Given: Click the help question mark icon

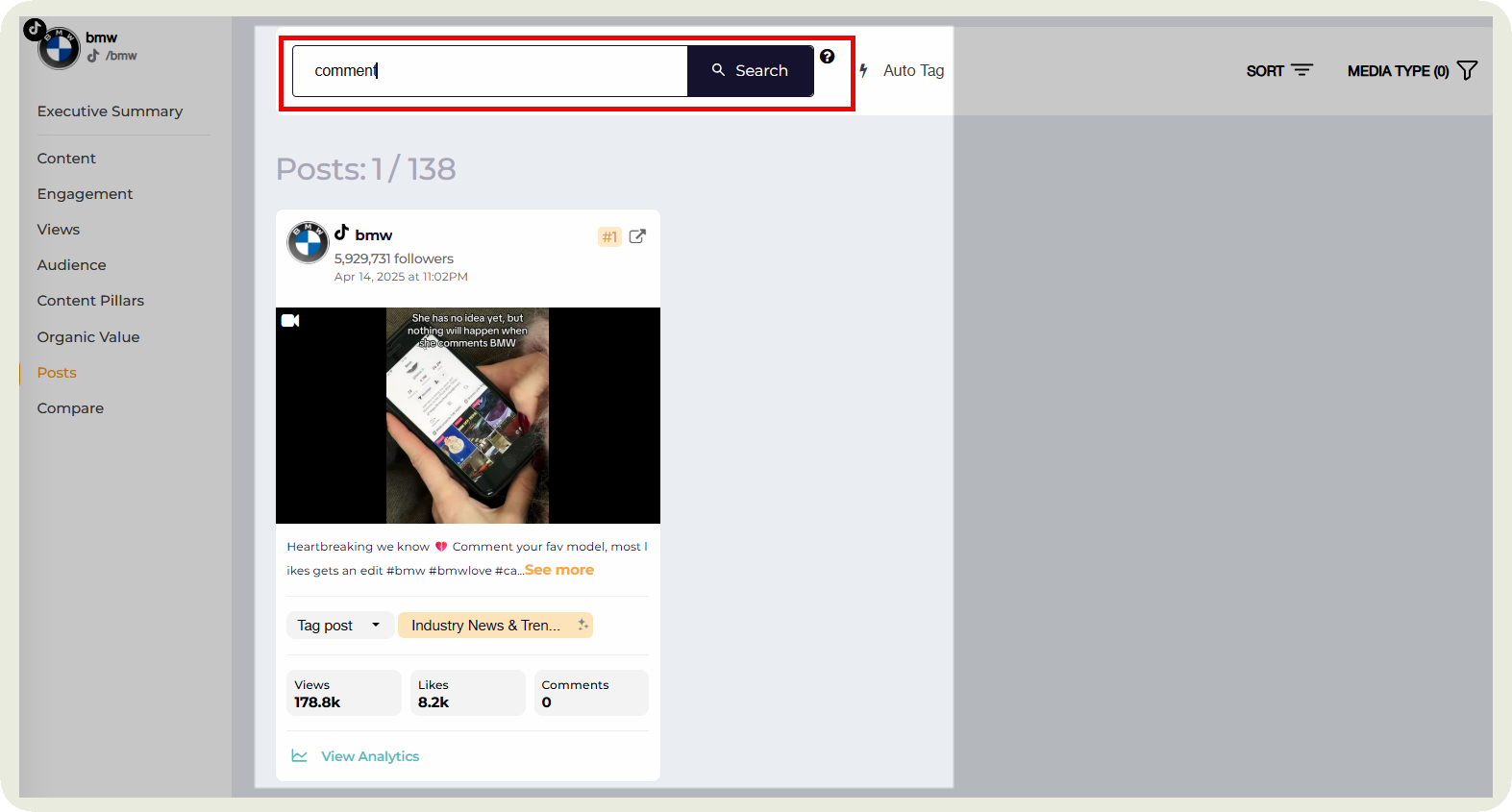Looking at the screenshot, I should coord(827,57).
